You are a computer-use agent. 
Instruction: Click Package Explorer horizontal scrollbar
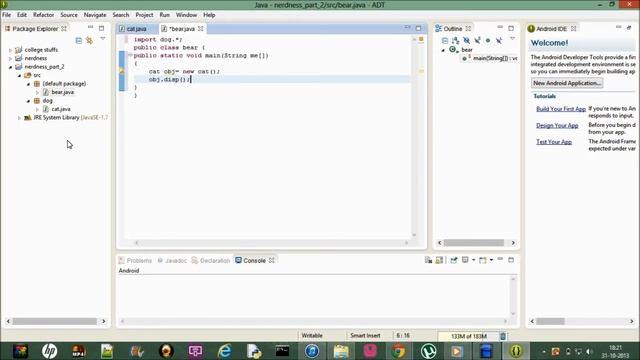[56, 321]
